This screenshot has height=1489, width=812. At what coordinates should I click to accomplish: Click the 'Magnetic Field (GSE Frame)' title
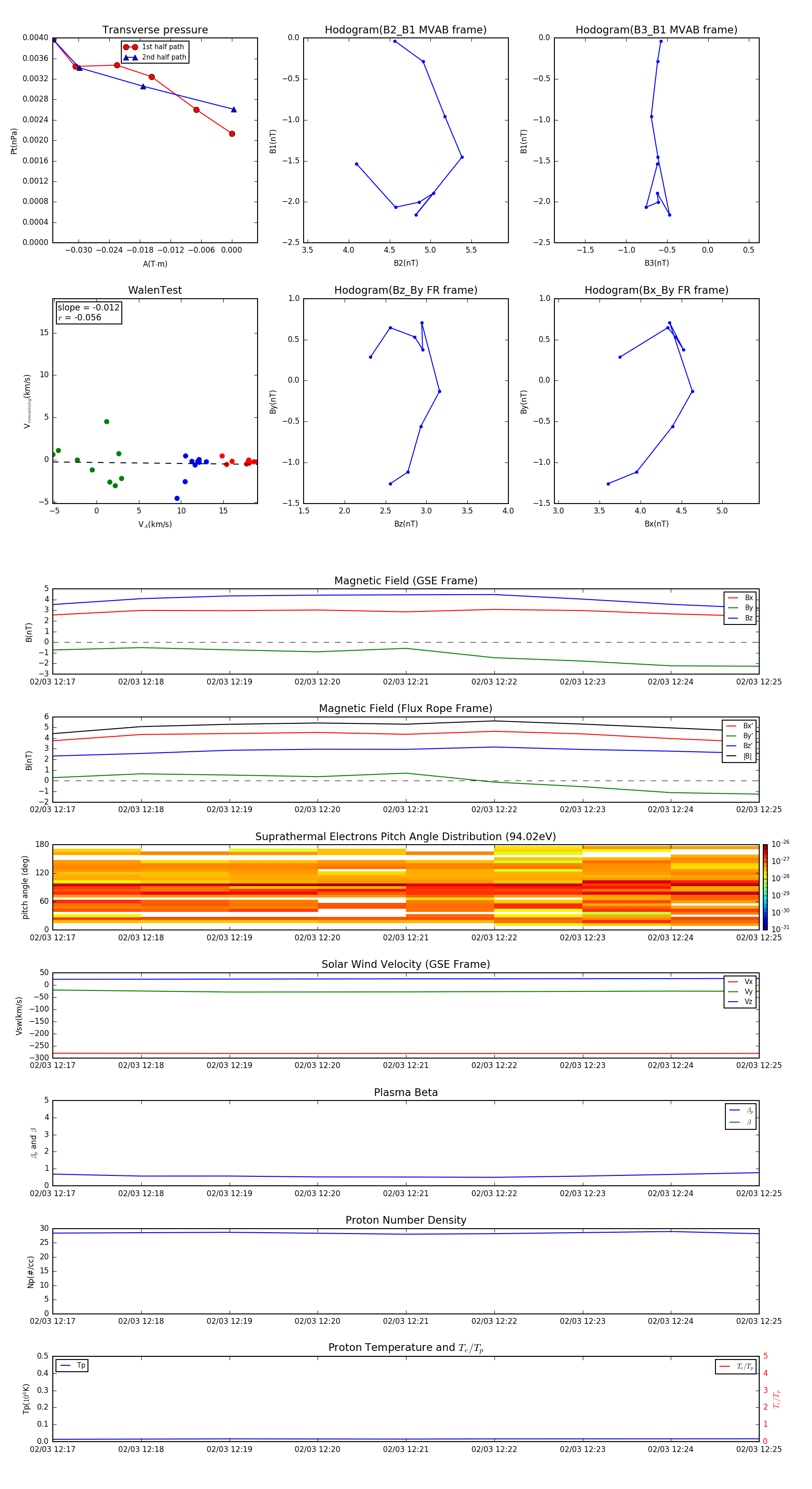(x=406, y=581)
